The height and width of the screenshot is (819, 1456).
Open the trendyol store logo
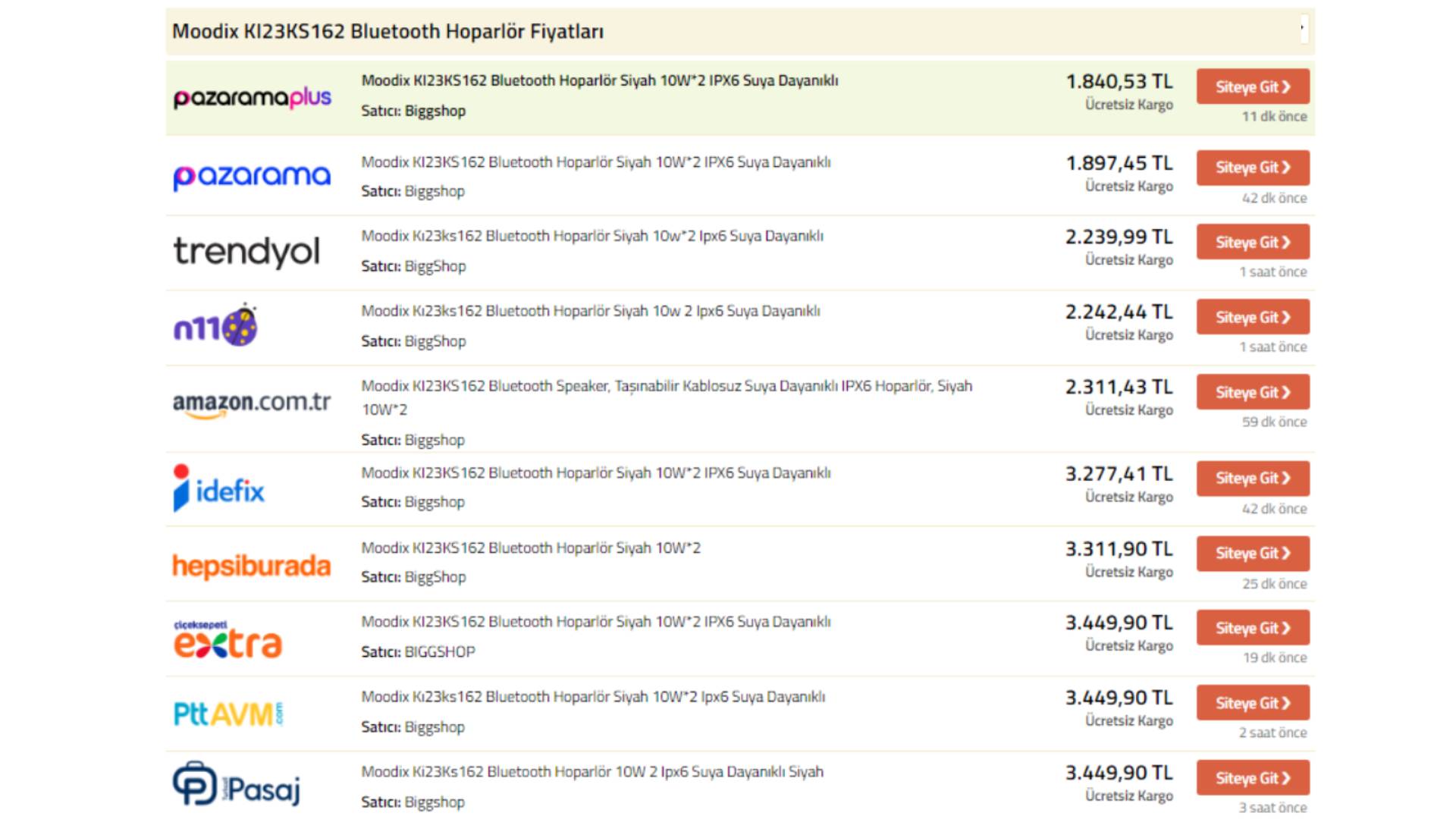(x=247, y=253)
